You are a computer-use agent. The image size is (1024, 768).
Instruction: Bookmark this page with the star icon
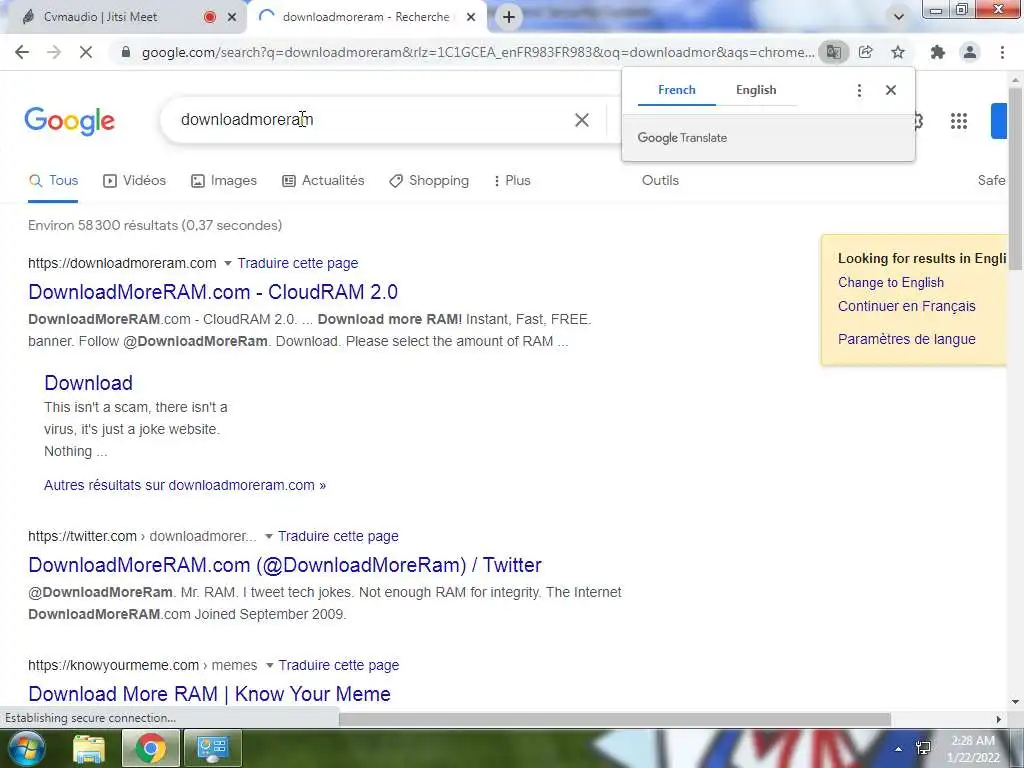898,52
